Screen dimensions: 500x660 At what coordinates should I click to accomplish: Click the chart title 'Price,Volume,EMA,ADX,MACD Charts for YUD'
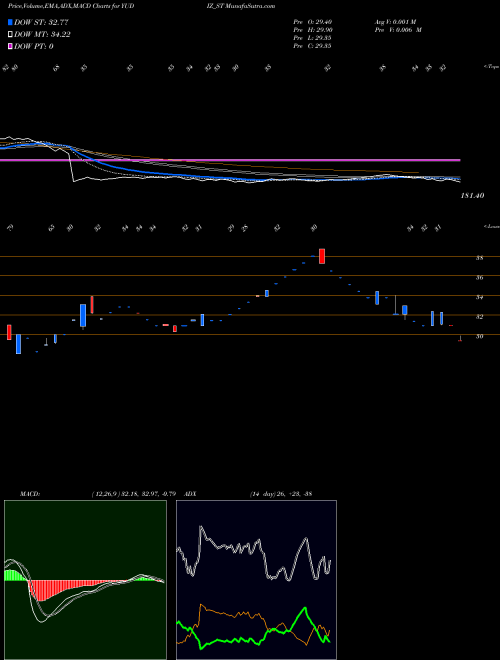point(71,6)
